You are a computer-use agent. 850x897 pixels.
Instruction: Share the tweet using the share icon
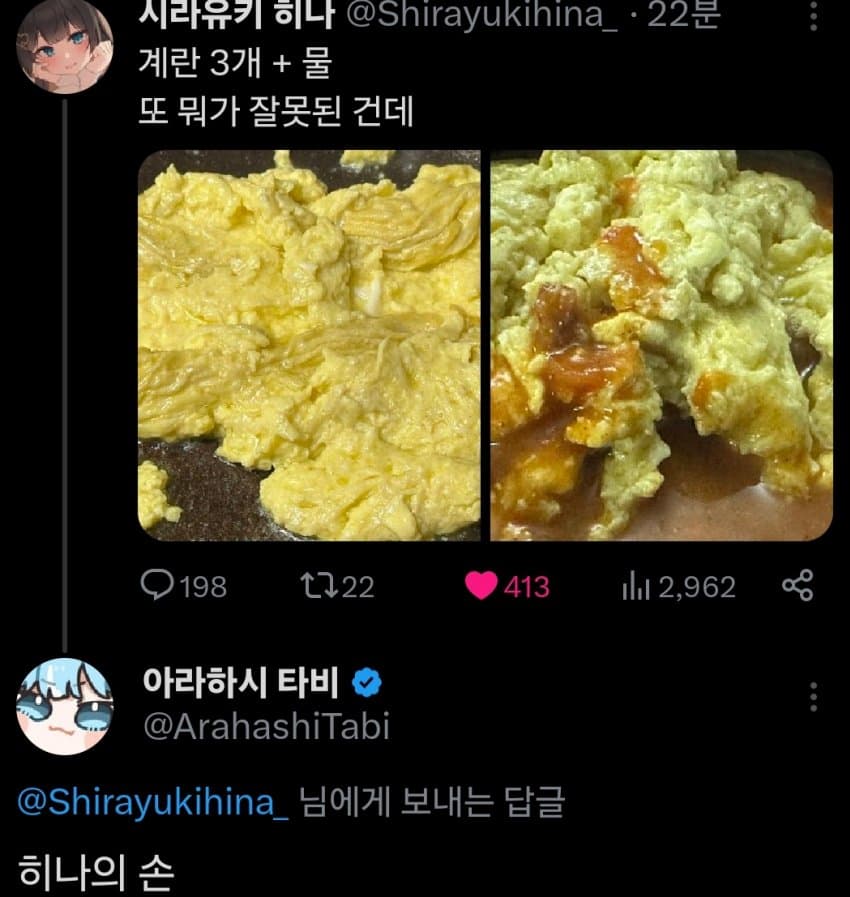pyautogui.click(x=797, y=585)
